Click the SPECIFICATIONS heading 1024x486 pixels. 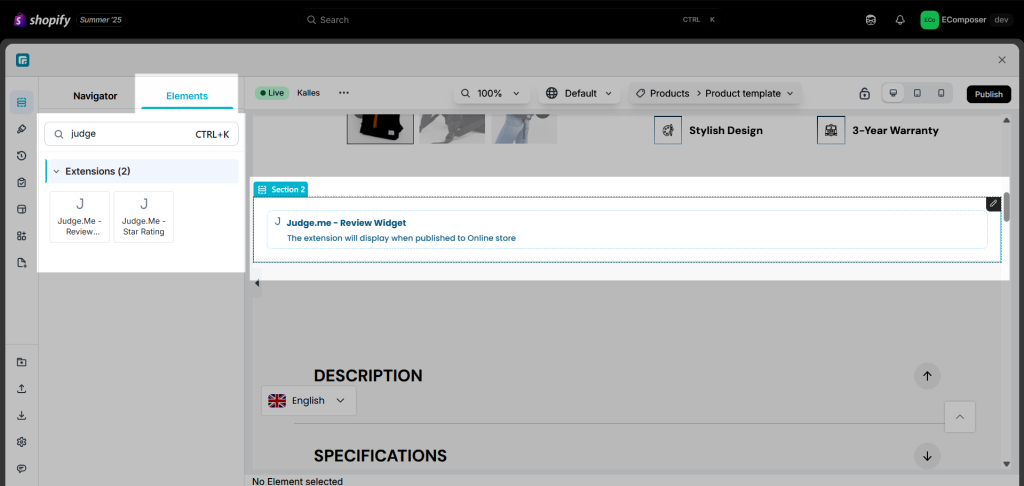[x=380, y=455]
